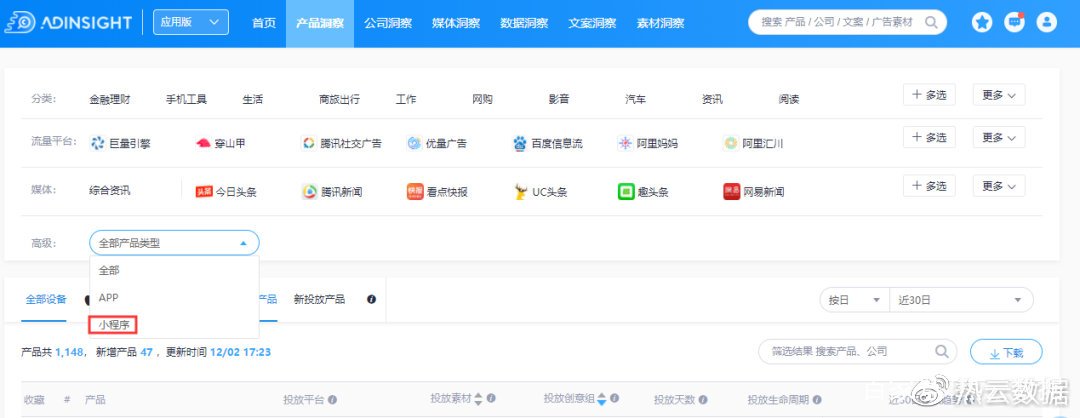Viewport: 1080px width, 418px height.
Task: Sort by 投放素材 column arrows
Action: click(x=479, y=399)
